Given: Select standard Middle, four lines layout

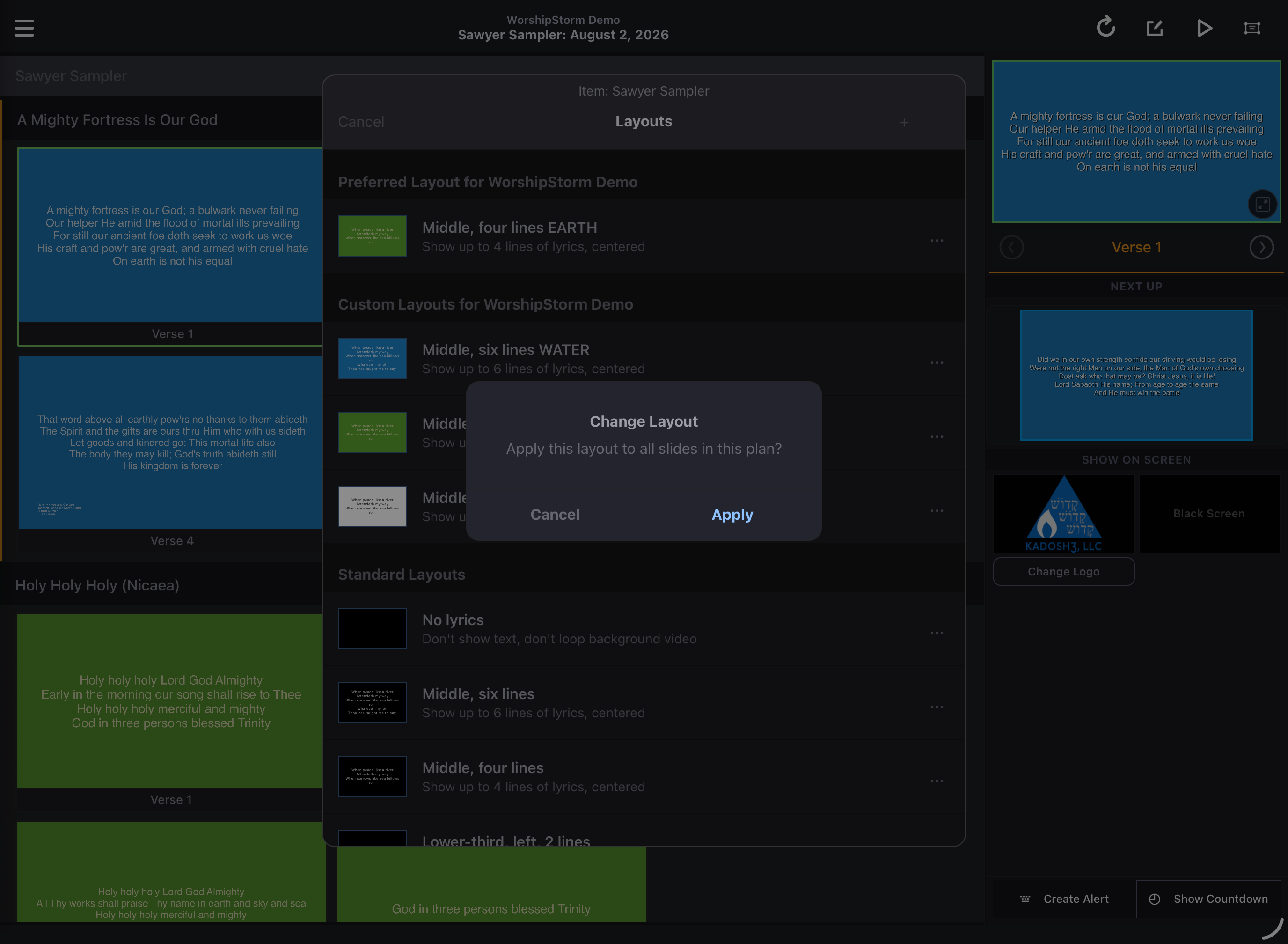Looking at the screenshot, I should coord(644,776).
